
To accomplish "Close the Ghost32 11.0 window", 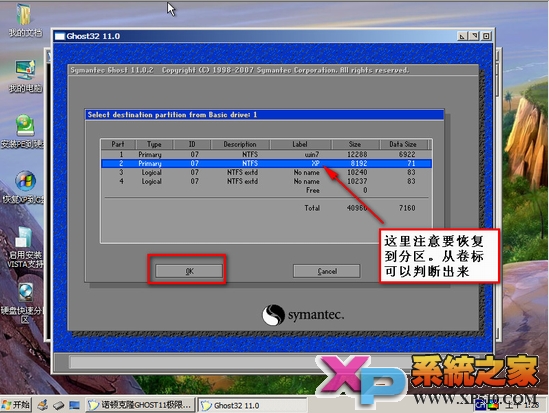I will click(x=486, y=36).
